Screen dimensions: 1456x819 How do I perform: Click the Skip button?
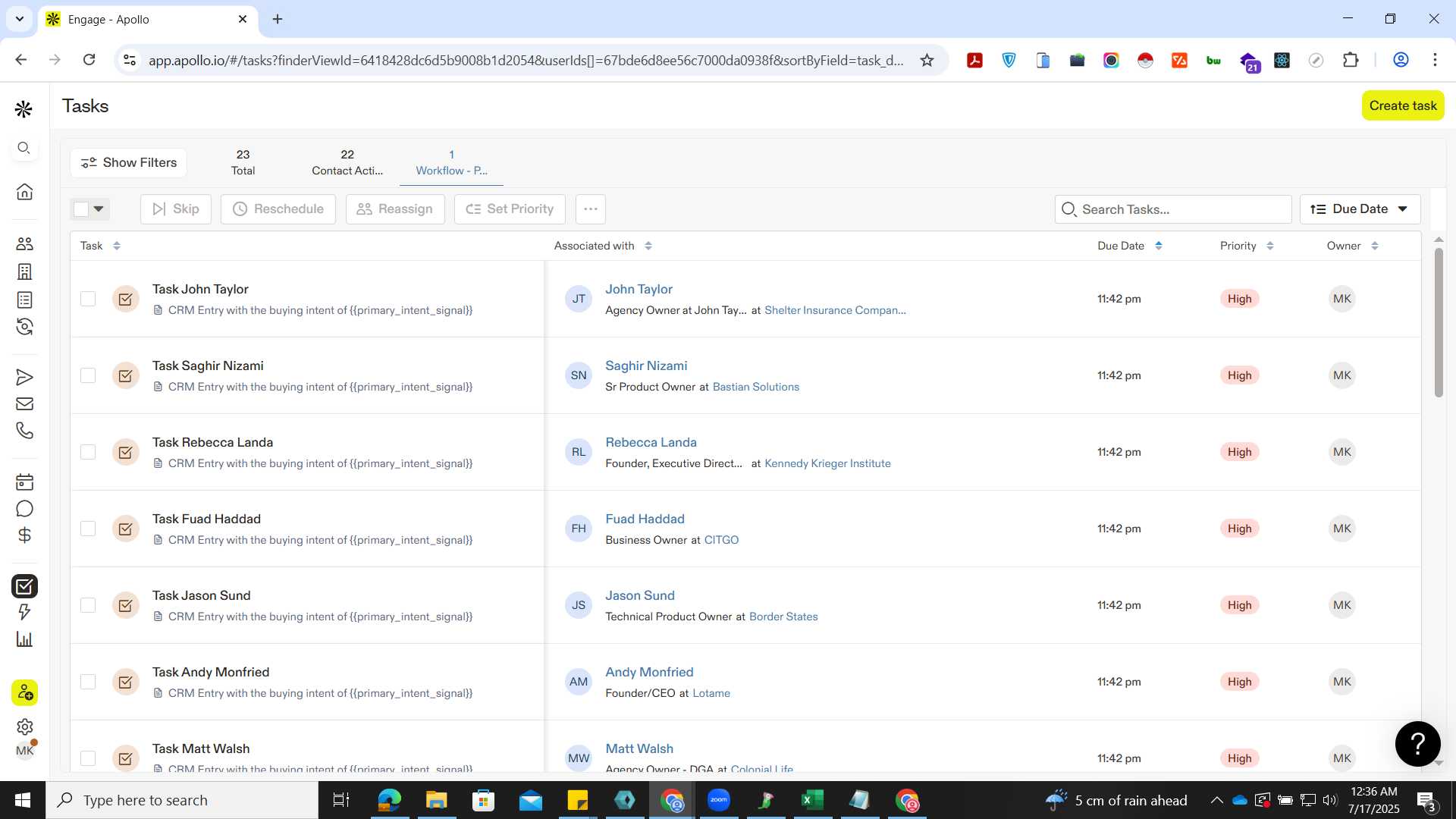[175, 209]
